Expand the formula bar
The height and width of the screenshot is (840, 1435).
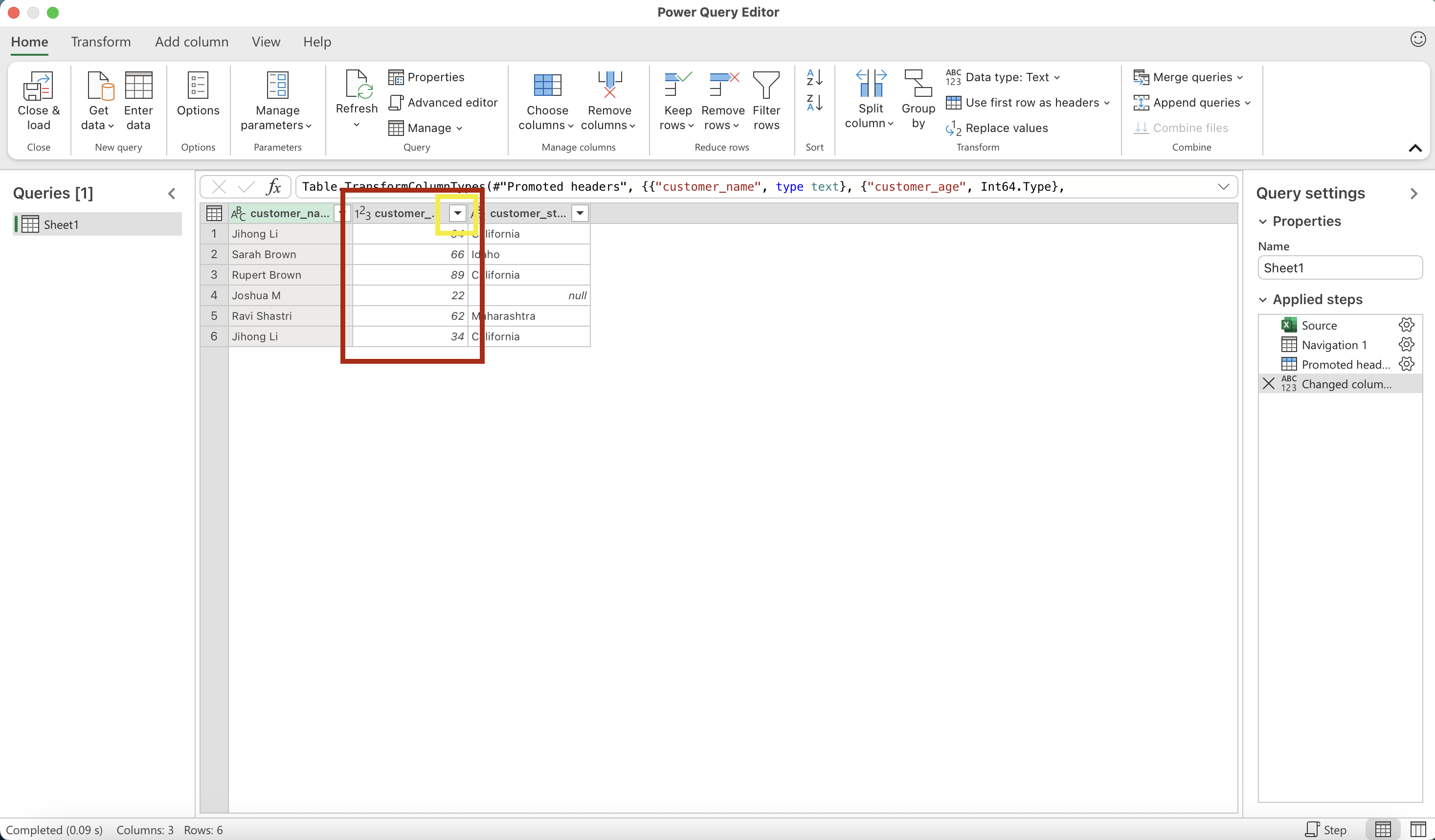coord(1223,187)
